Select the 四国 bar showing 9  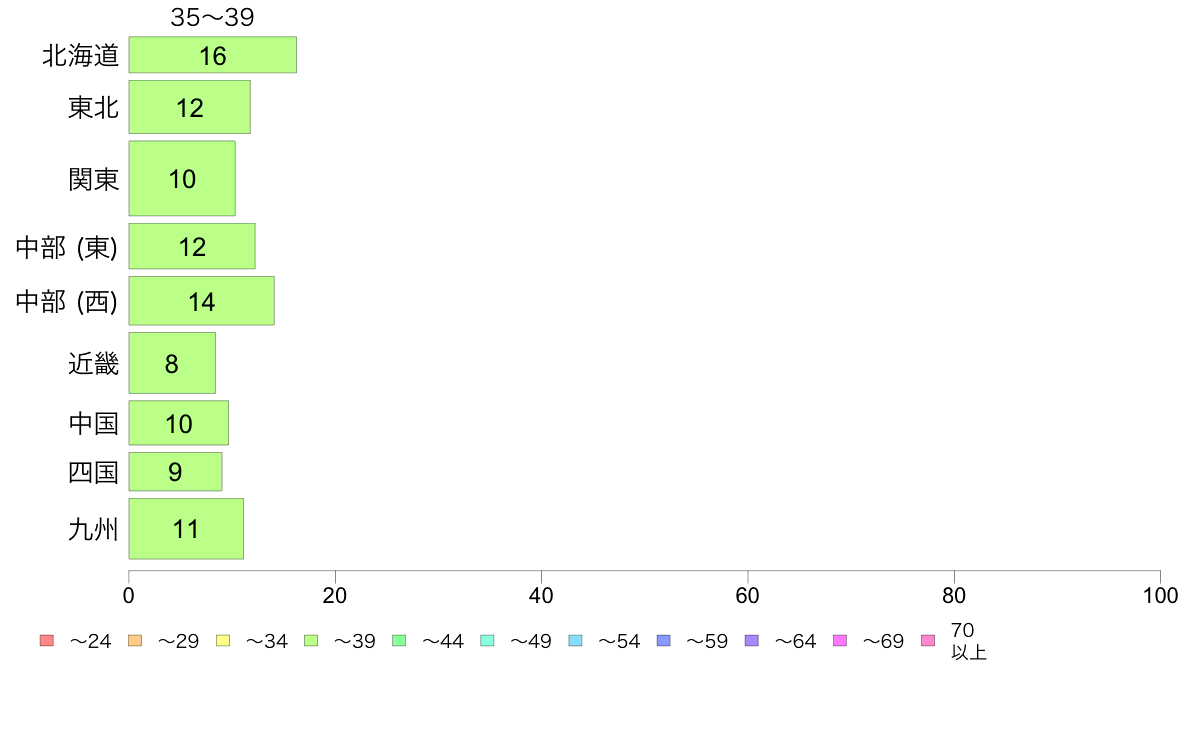[x=175, y=471]
